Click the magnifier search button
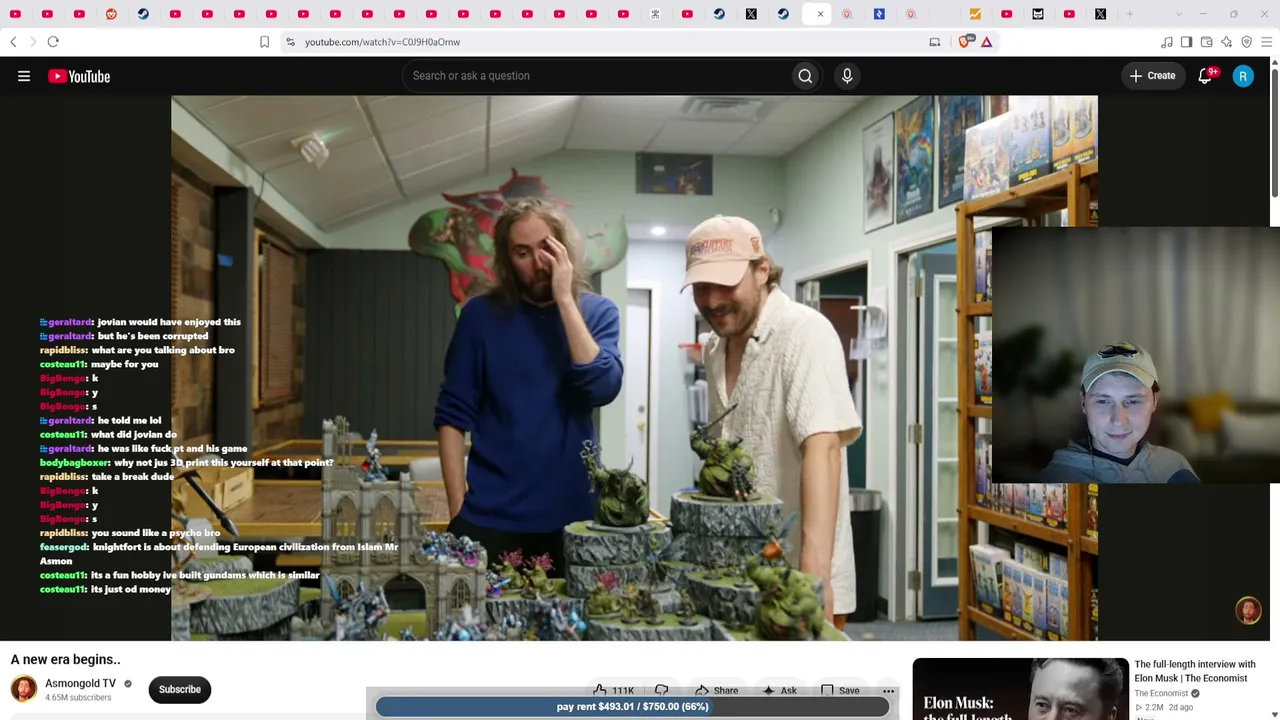This screenshot has height=720, width=1280. tap(805, 76)
